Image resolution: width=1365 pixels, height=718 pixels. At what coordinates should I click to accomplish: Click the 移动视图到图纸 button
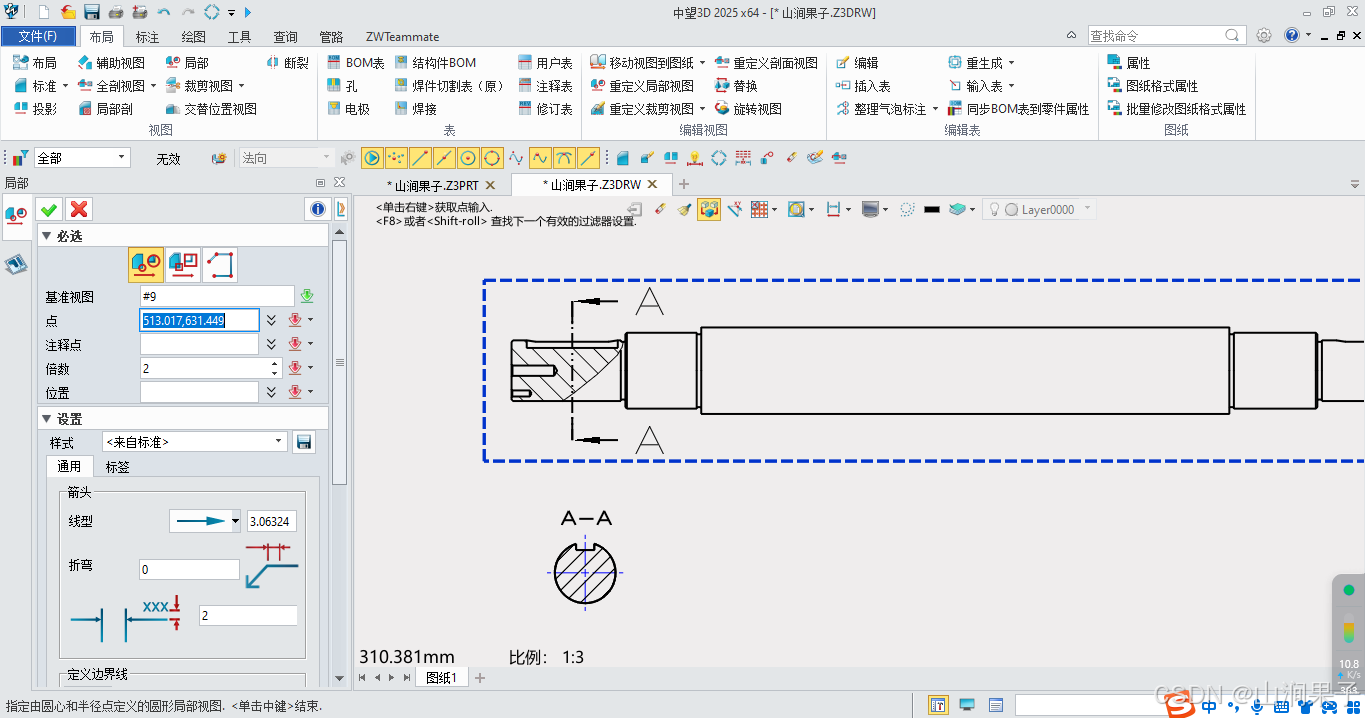coord(650,62)
